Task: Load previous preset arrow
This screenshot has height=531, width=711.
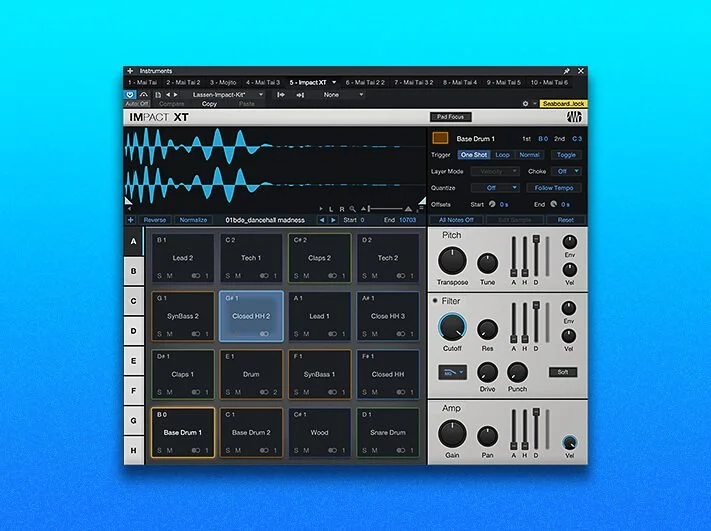Action: tap(168, 95)
